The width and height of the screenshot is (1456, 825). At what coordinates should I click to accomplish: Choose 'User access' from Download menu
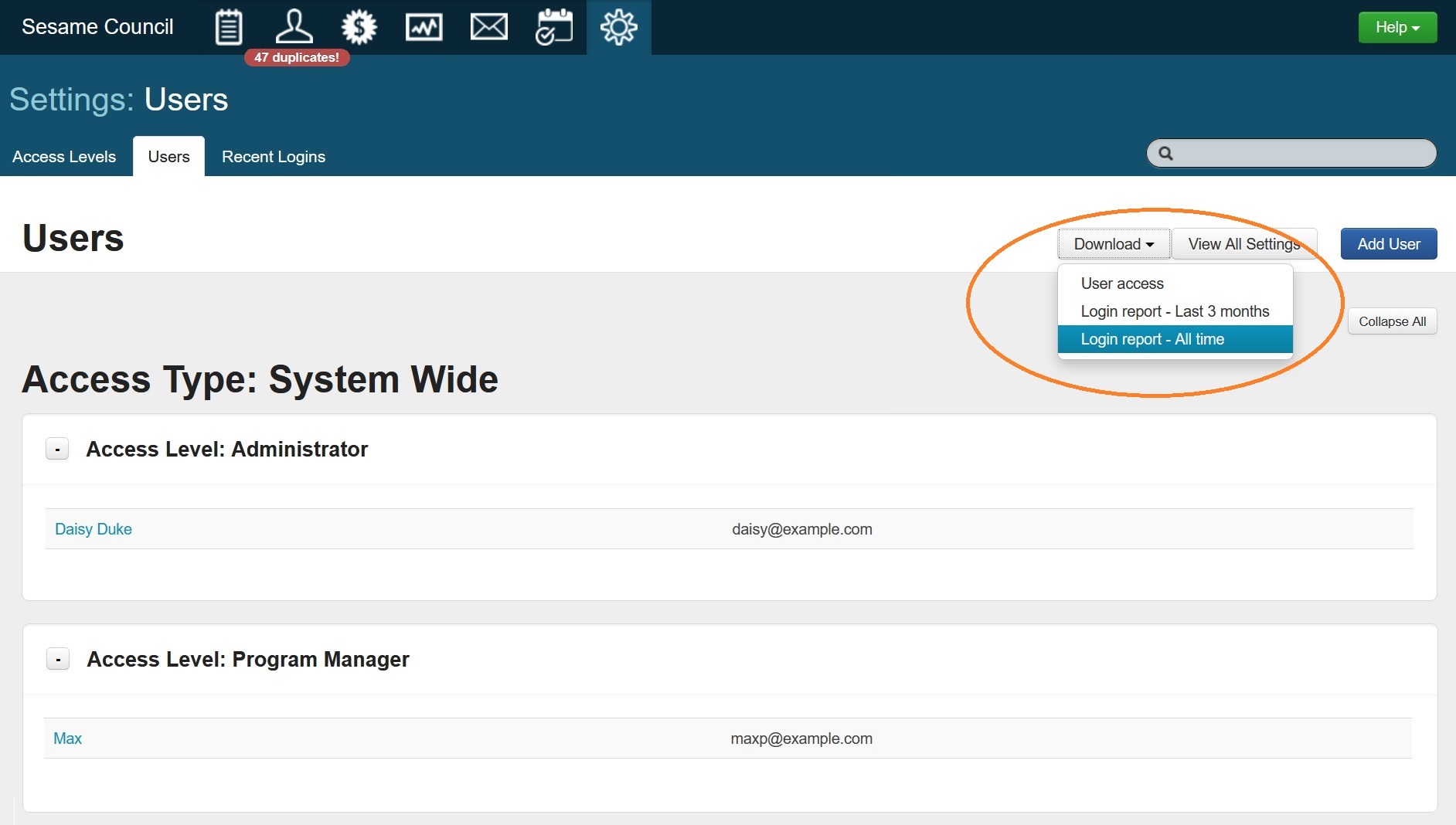point(1121,283)
